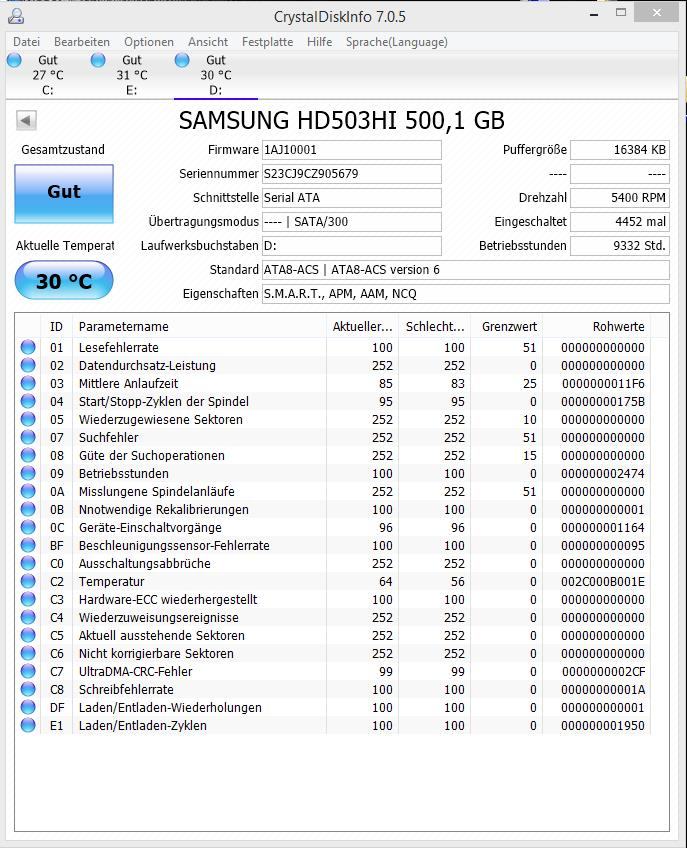Click status icon of Datendurchsatz-Leistung row
Viewport: 687px width, 848px height.
tap(28, 365)
